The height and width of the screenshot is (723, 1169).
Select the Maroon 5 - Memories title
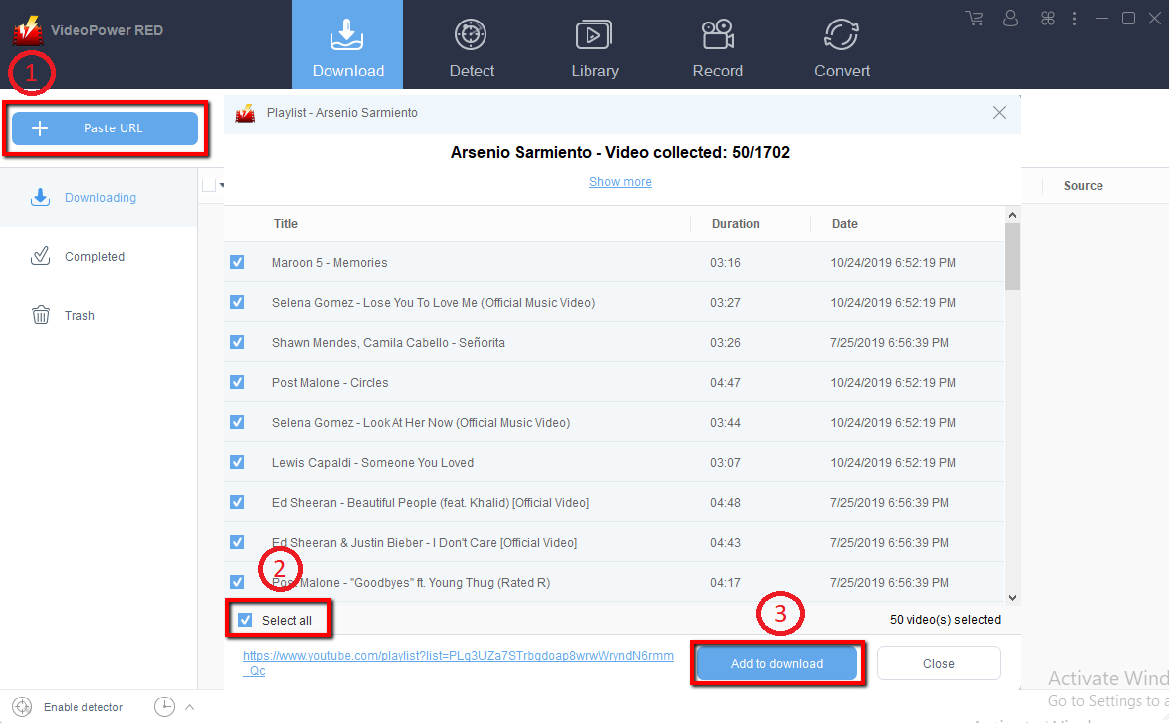330,262
